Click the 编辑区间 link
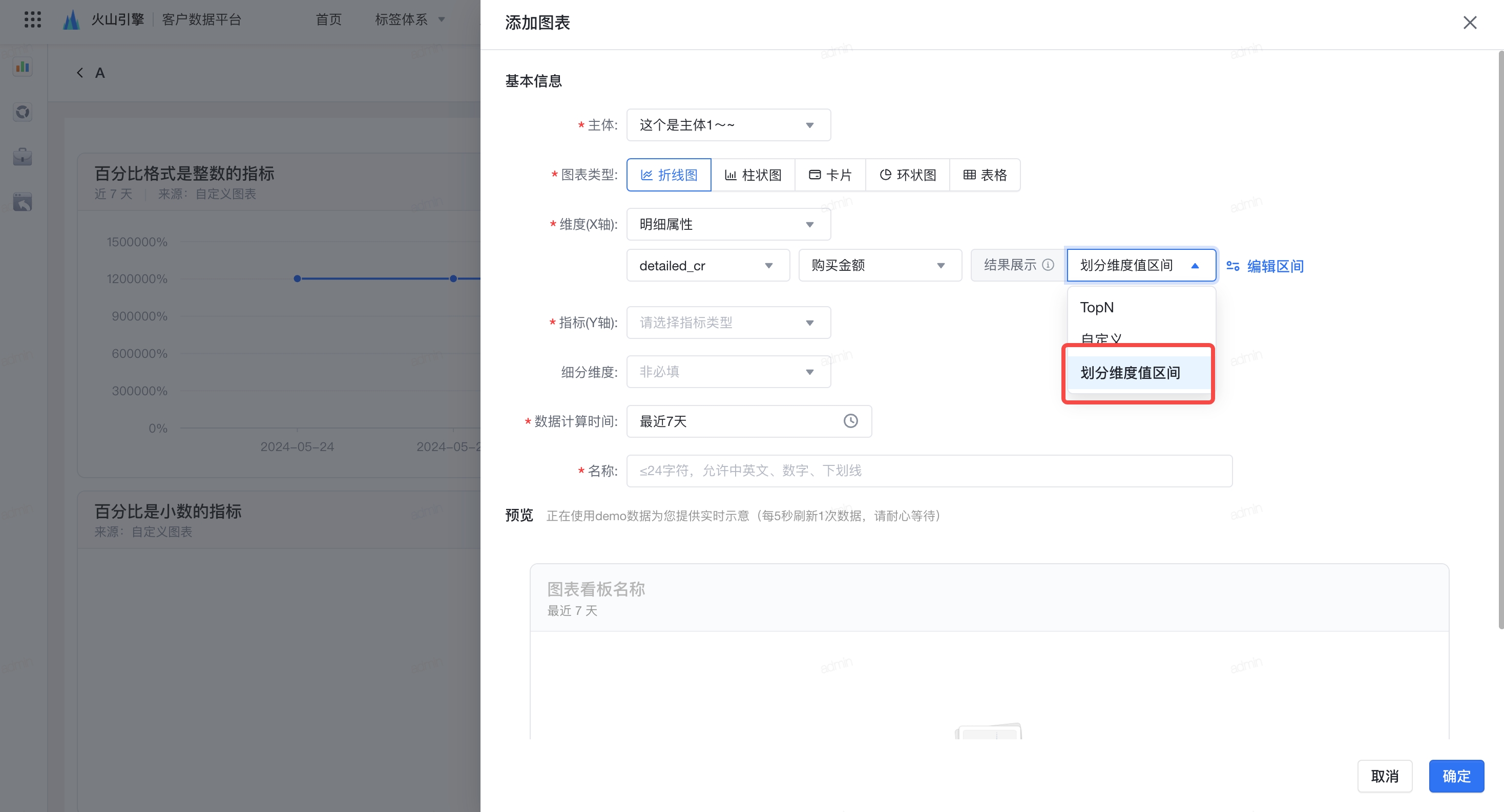 pyautogui.click(x=1275, y=266)
